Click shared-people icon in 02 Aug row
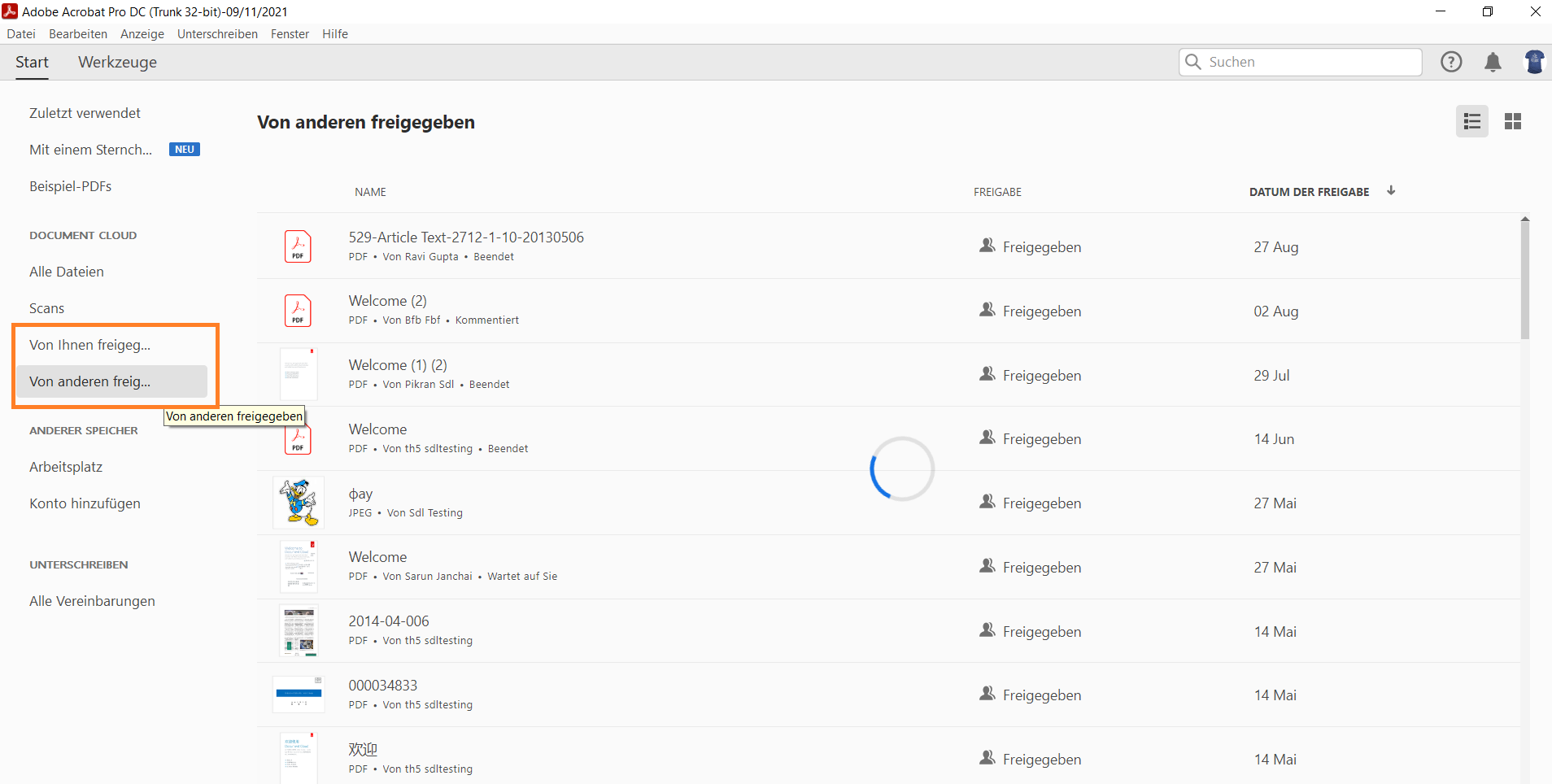Image resolution: width=1552 pixels, height=784 pixels. point(987,310)
